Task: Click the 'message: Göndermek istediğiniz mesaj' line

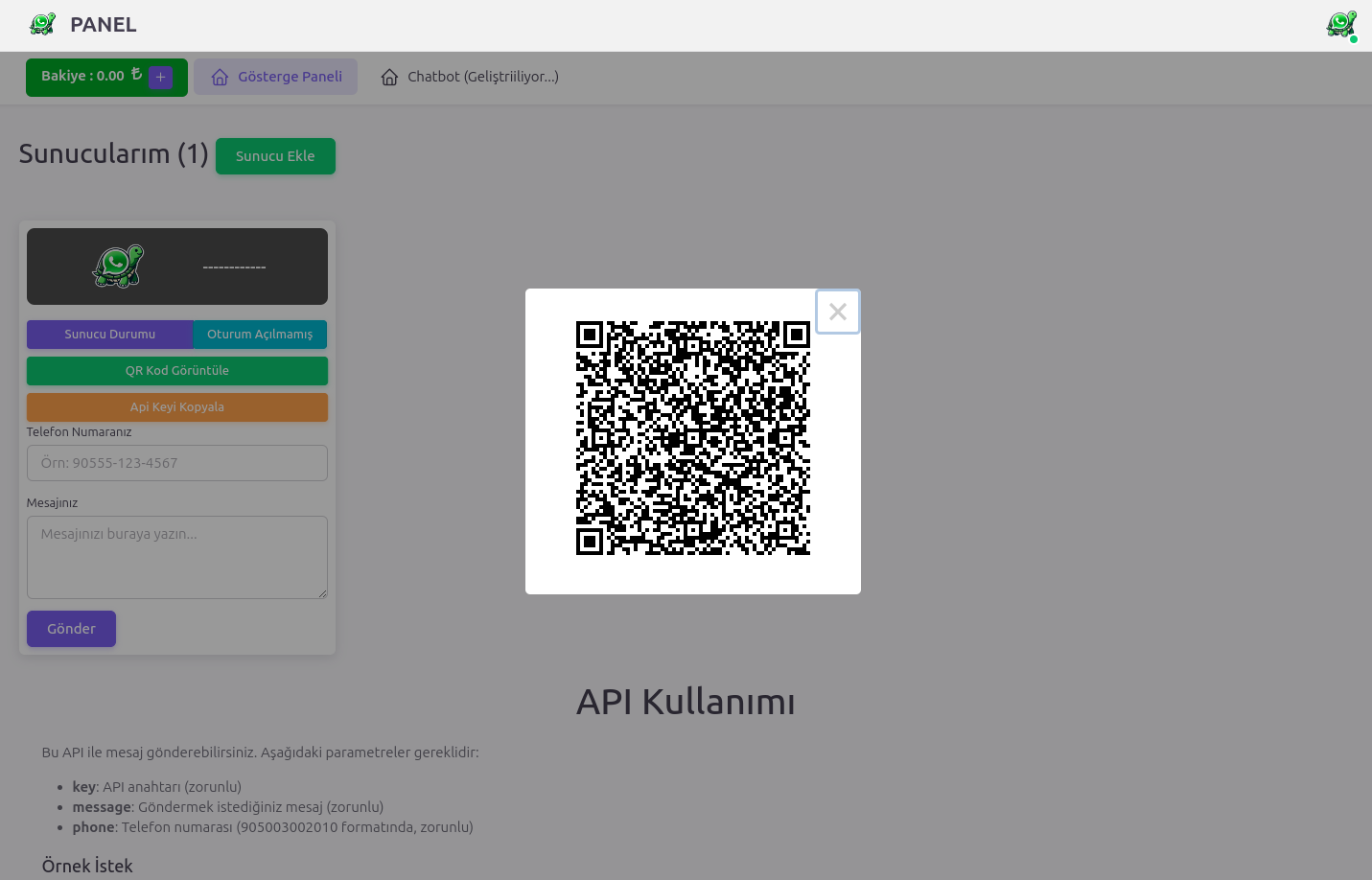Action: click(x=227, y=807)
